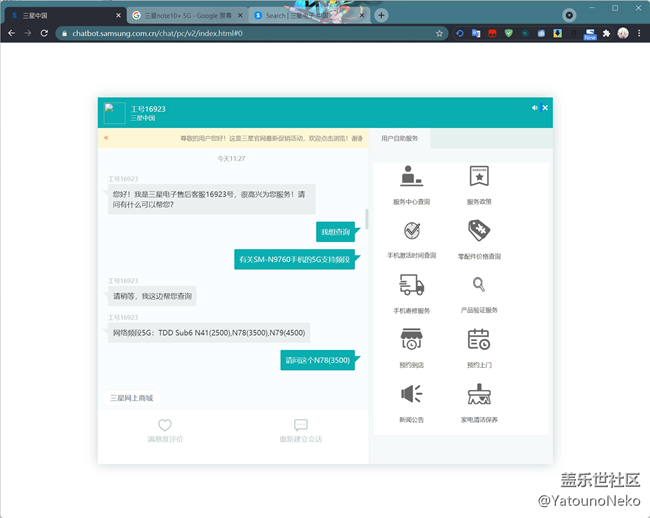Open spare parts price query tag icon
The height and width of the screenshot is (518, 650).
tap(479, 230)
